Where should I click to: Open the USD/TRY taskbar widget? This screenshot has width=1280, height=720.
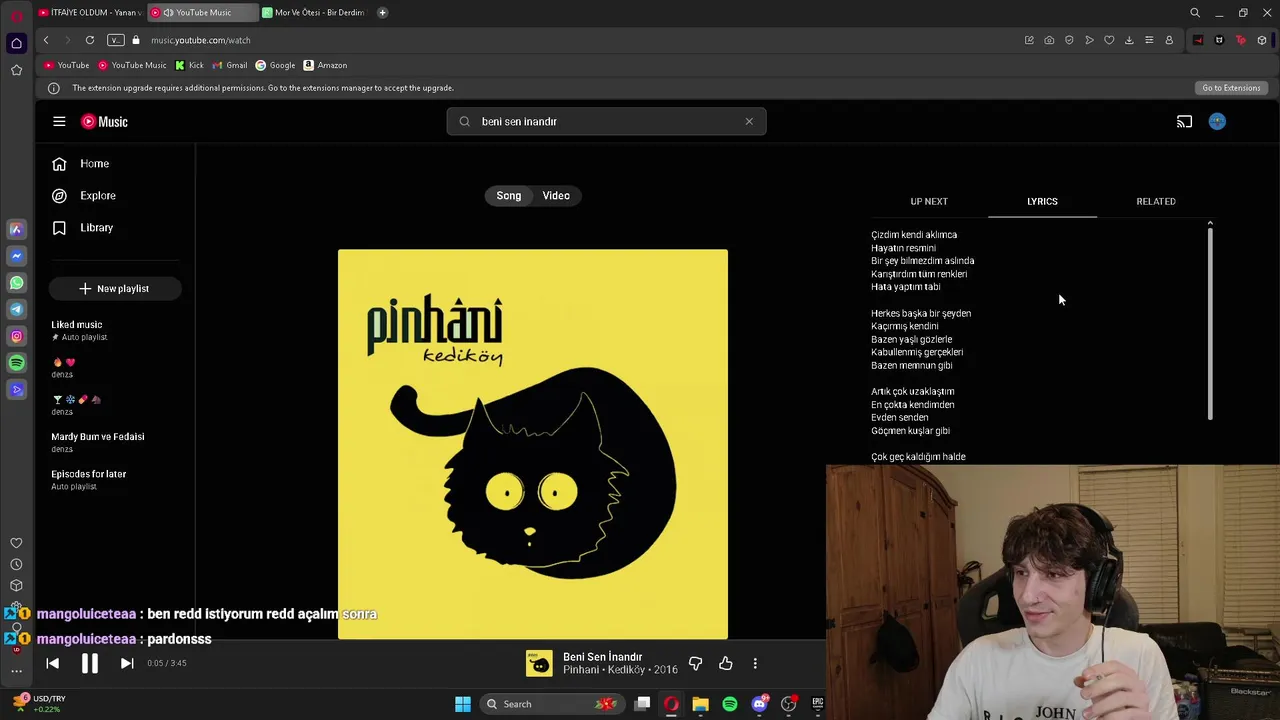pos(40,703)
